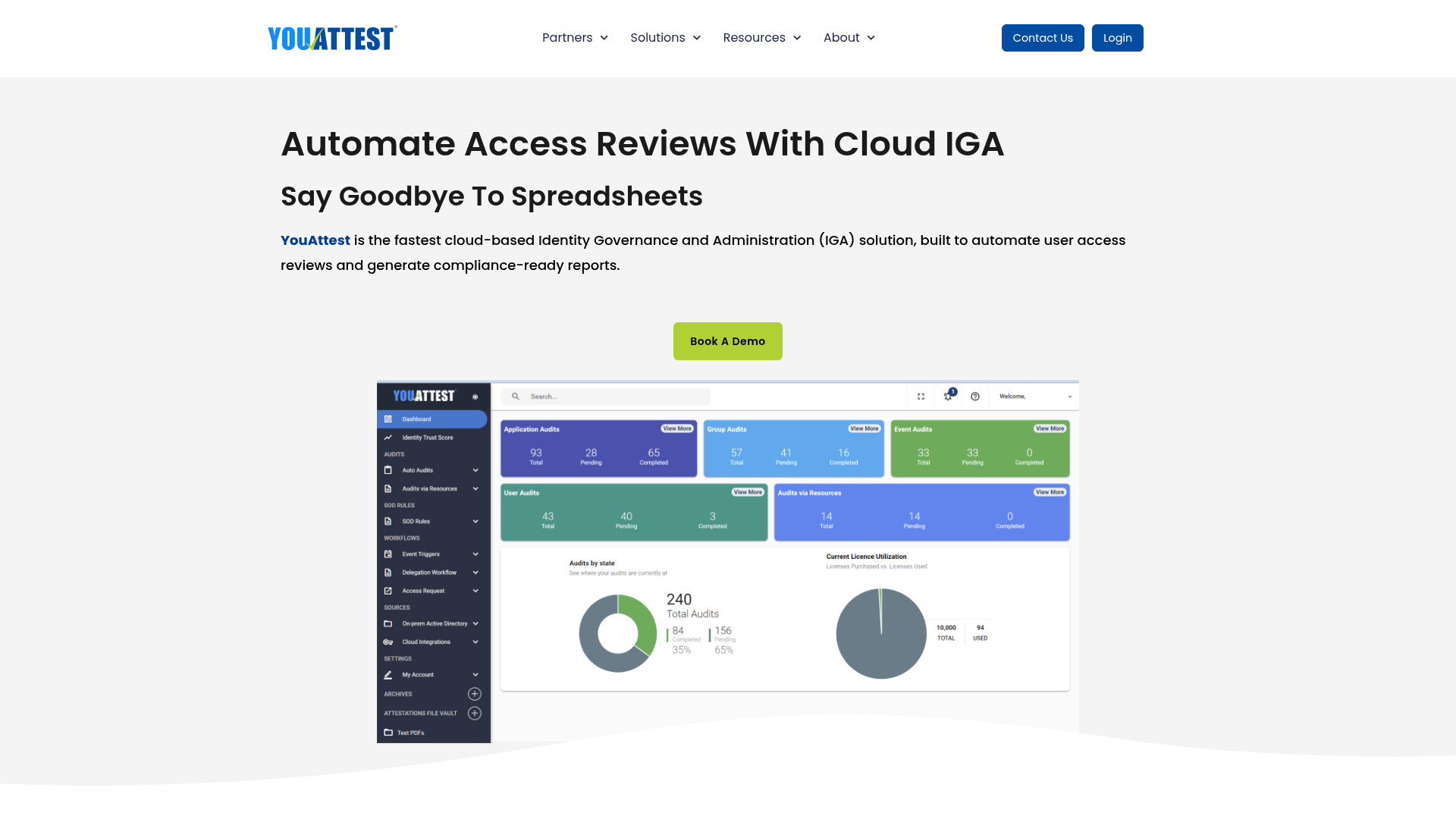Click the Dashboard grid icon in sidebar
This screenshot has height=819, width=1456.
(x=388, y=419)
